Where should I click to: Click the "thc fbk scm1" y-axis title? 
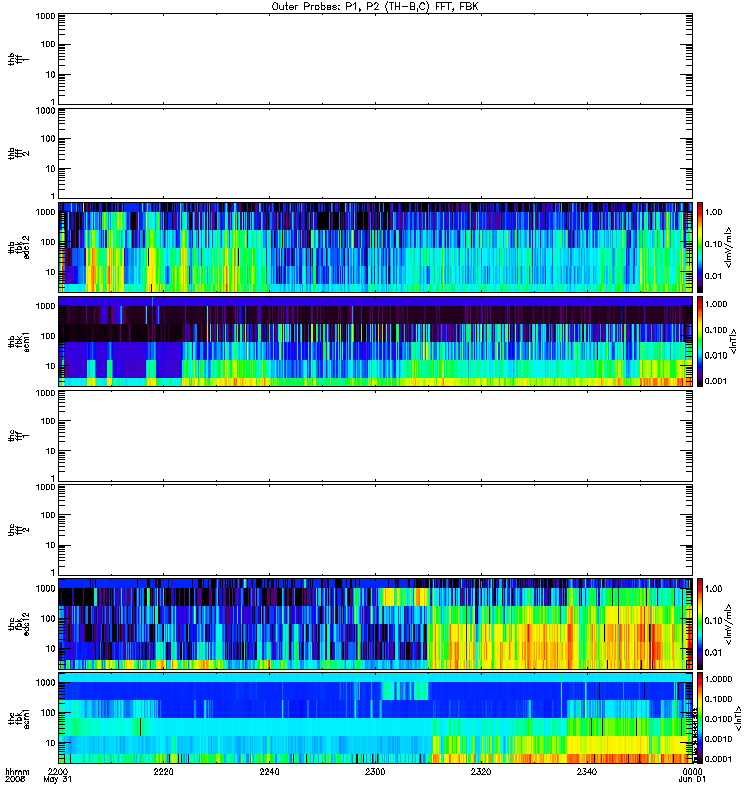[19, 718]
